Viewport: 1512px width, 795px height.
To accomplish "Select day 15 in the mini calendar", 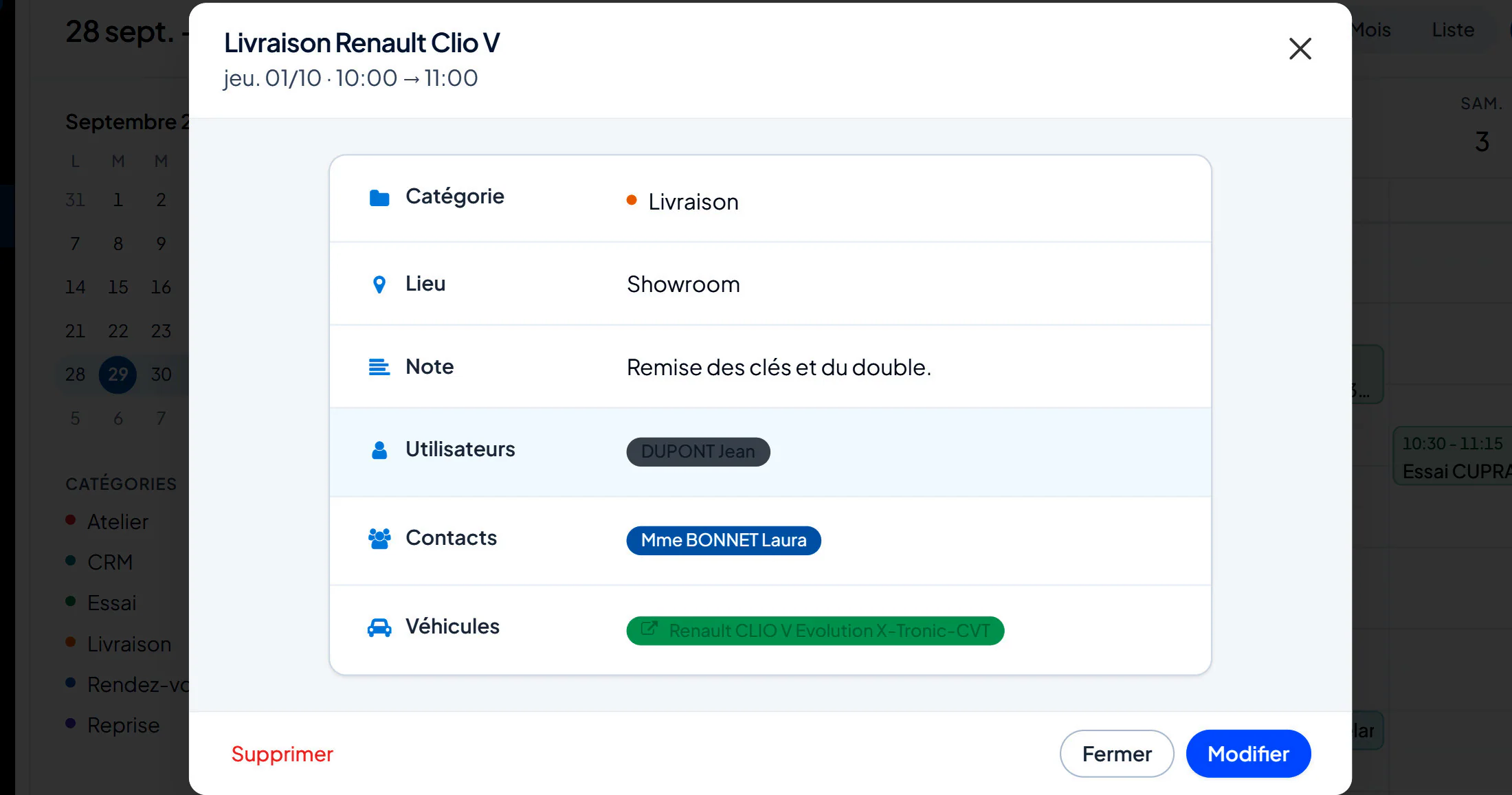I will pos(118,287).
